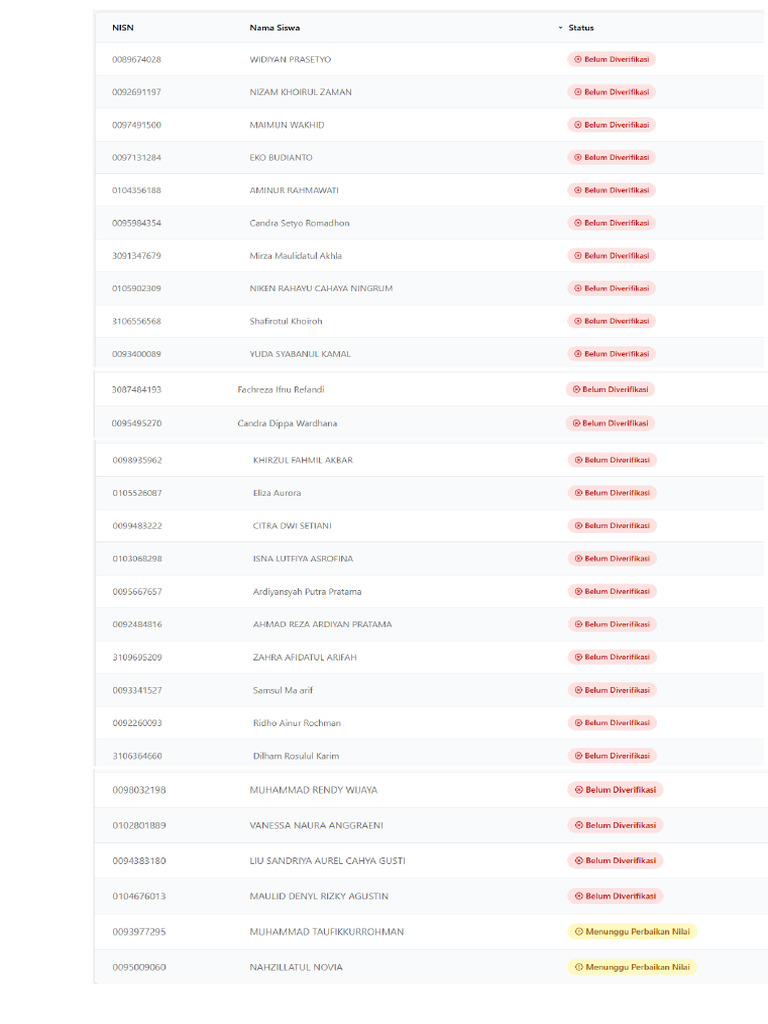This screenshot has height=1024, width=768.
Task: Click the X icon in Fachreza Ifnu Refandi's status badge
Action: pyautogui.click(x=575, y=390)
